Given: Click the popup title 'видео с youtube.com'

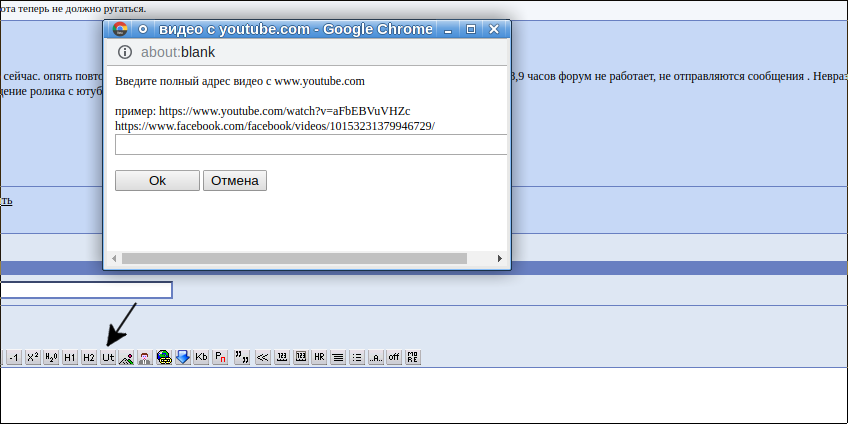Looking at the screenshot, I should [x=234, y=29].
